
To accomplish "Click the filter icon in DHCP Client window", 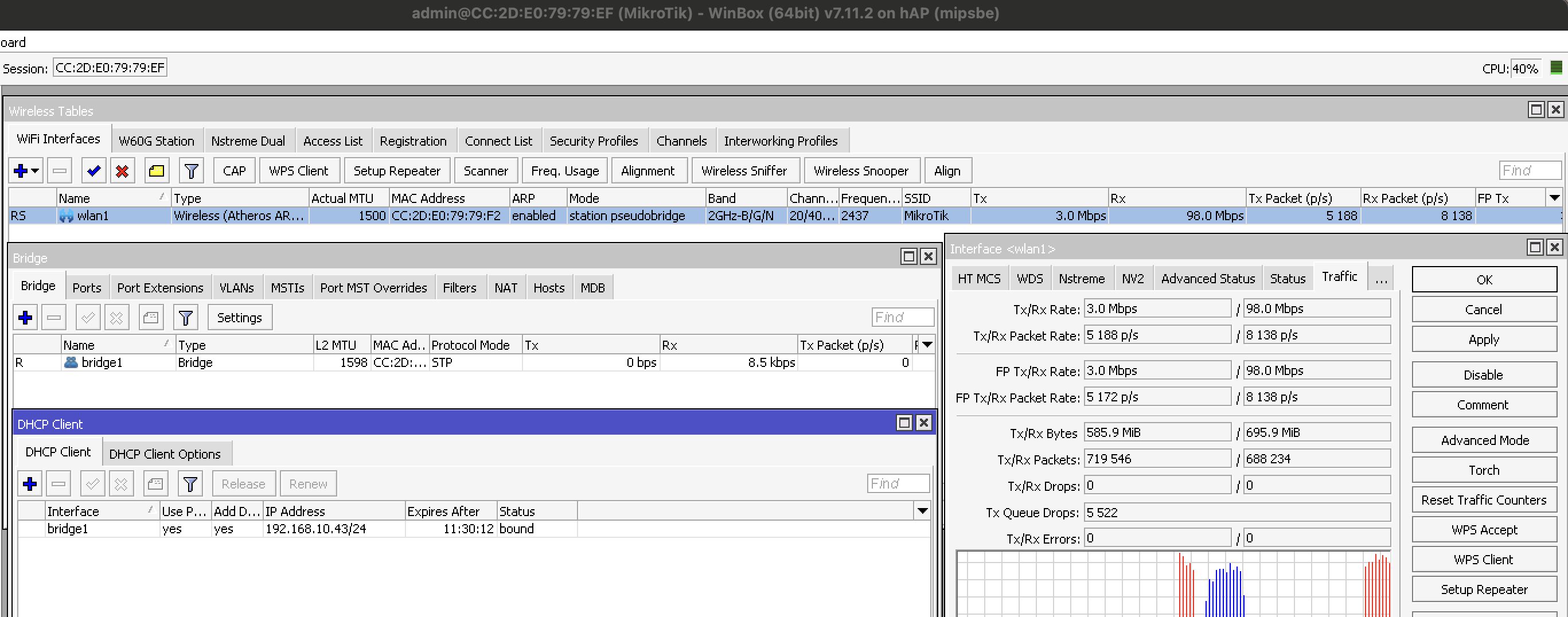I will point(190,485).
